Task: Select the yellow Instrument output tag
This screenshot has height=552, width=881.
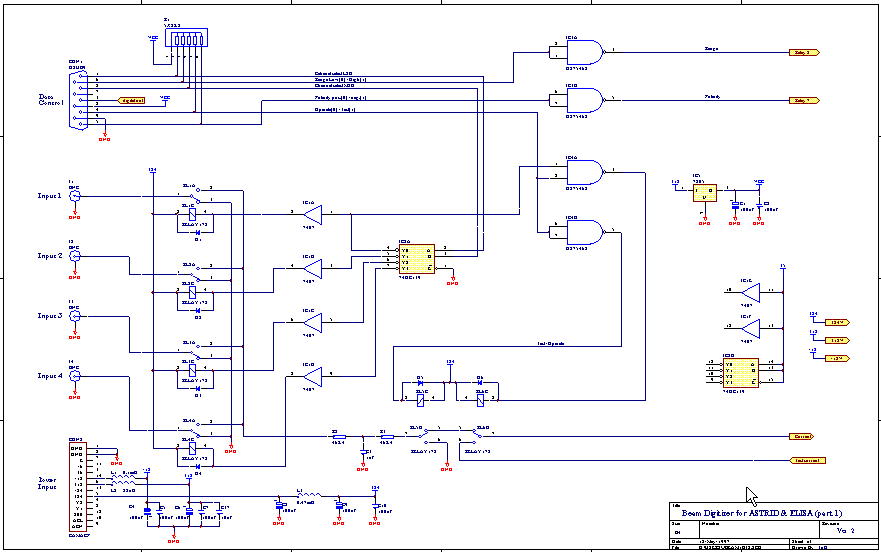Action: (x=808, y=461)
